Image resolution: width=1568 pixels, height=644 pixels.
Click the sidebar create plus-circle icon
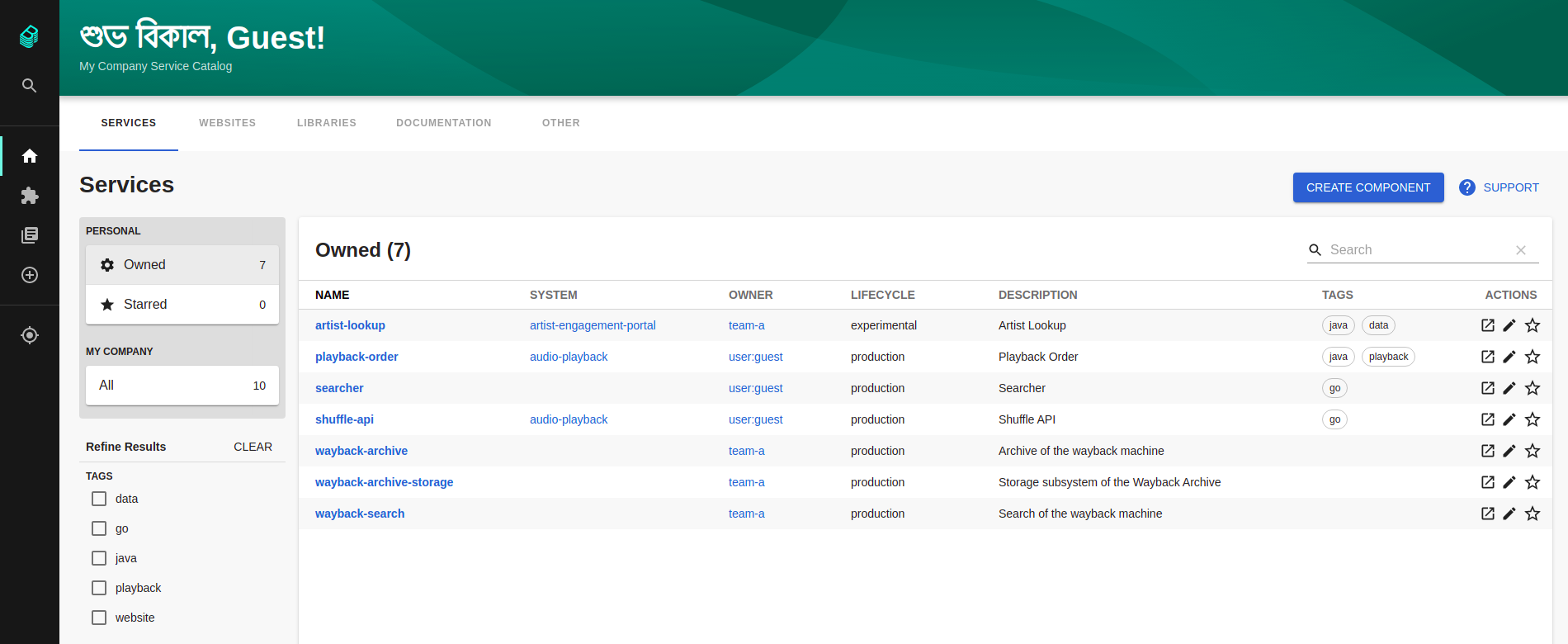pyautogui.click(x=30, y=275)
